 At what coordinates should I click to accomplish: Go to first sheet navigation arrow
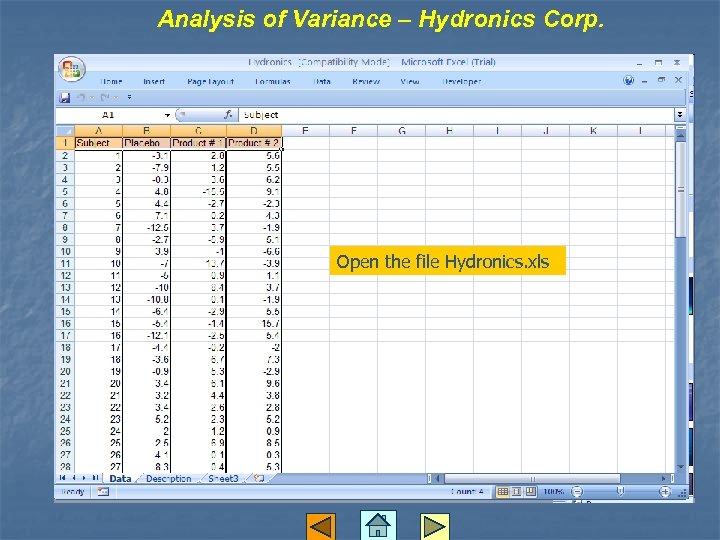[62, 478]
